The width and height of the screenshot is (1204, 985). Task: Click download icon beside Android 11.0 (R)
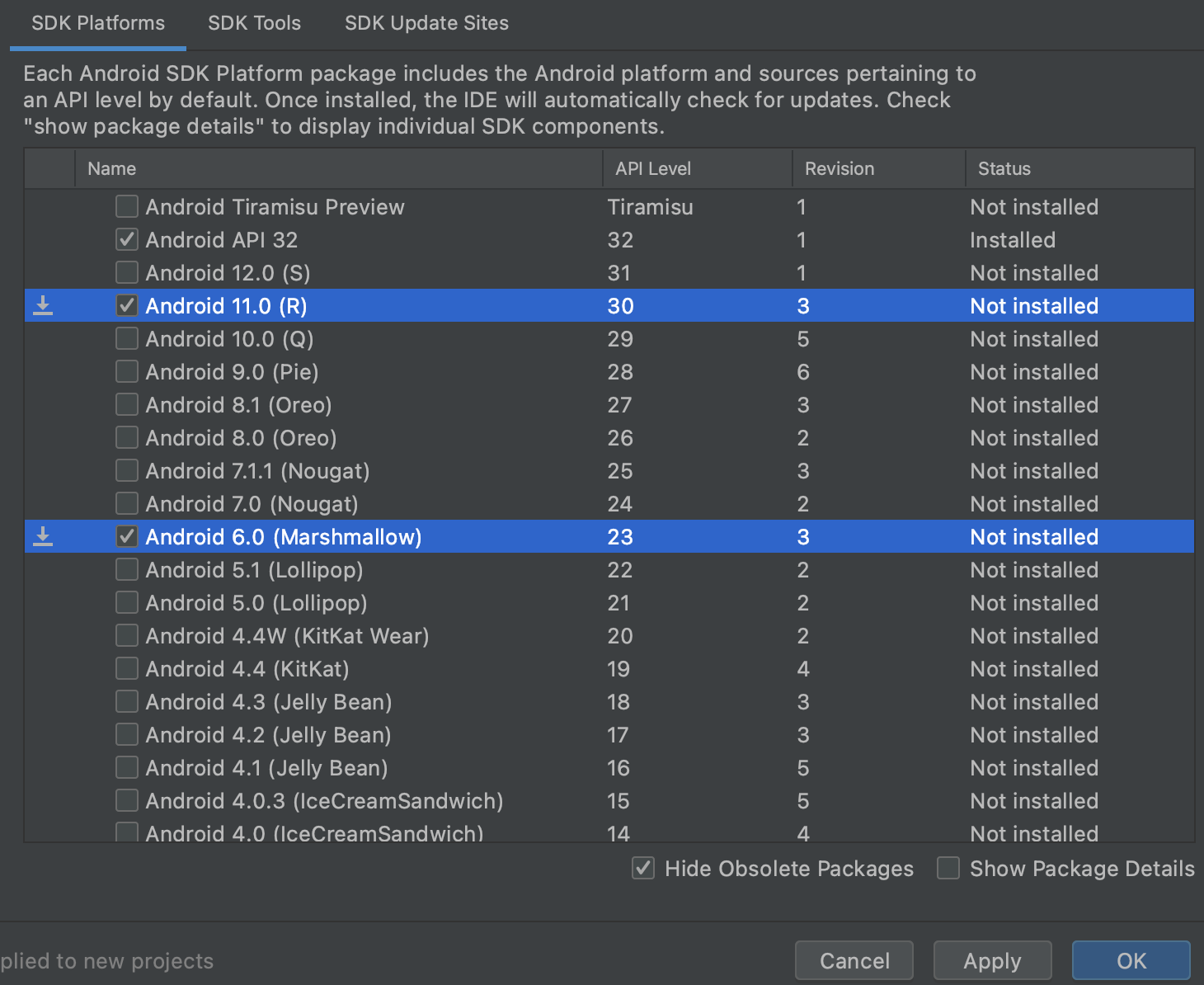[43, 306]
